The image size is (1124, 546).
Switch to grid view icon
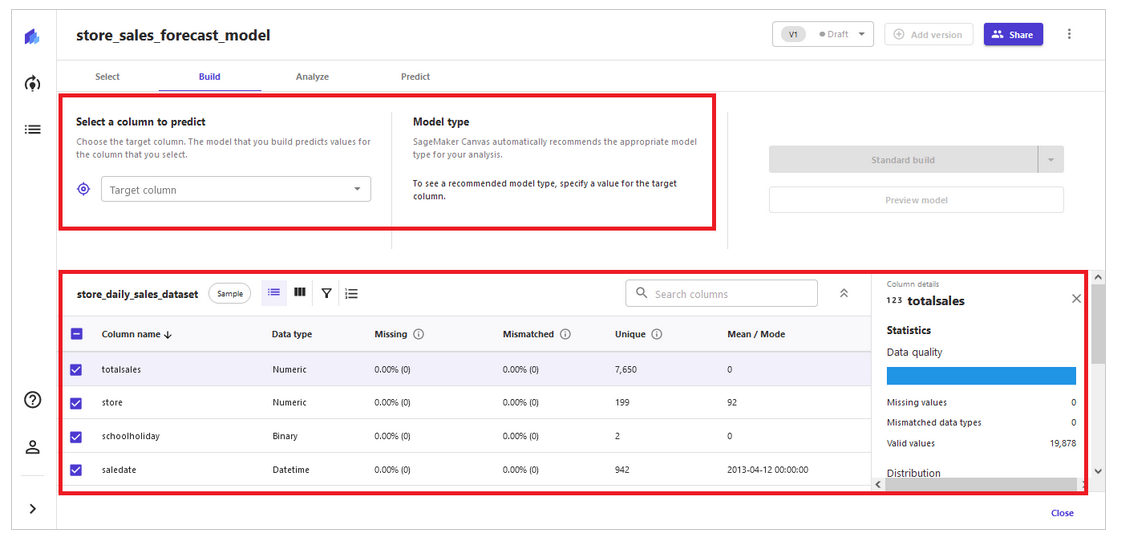300,292
